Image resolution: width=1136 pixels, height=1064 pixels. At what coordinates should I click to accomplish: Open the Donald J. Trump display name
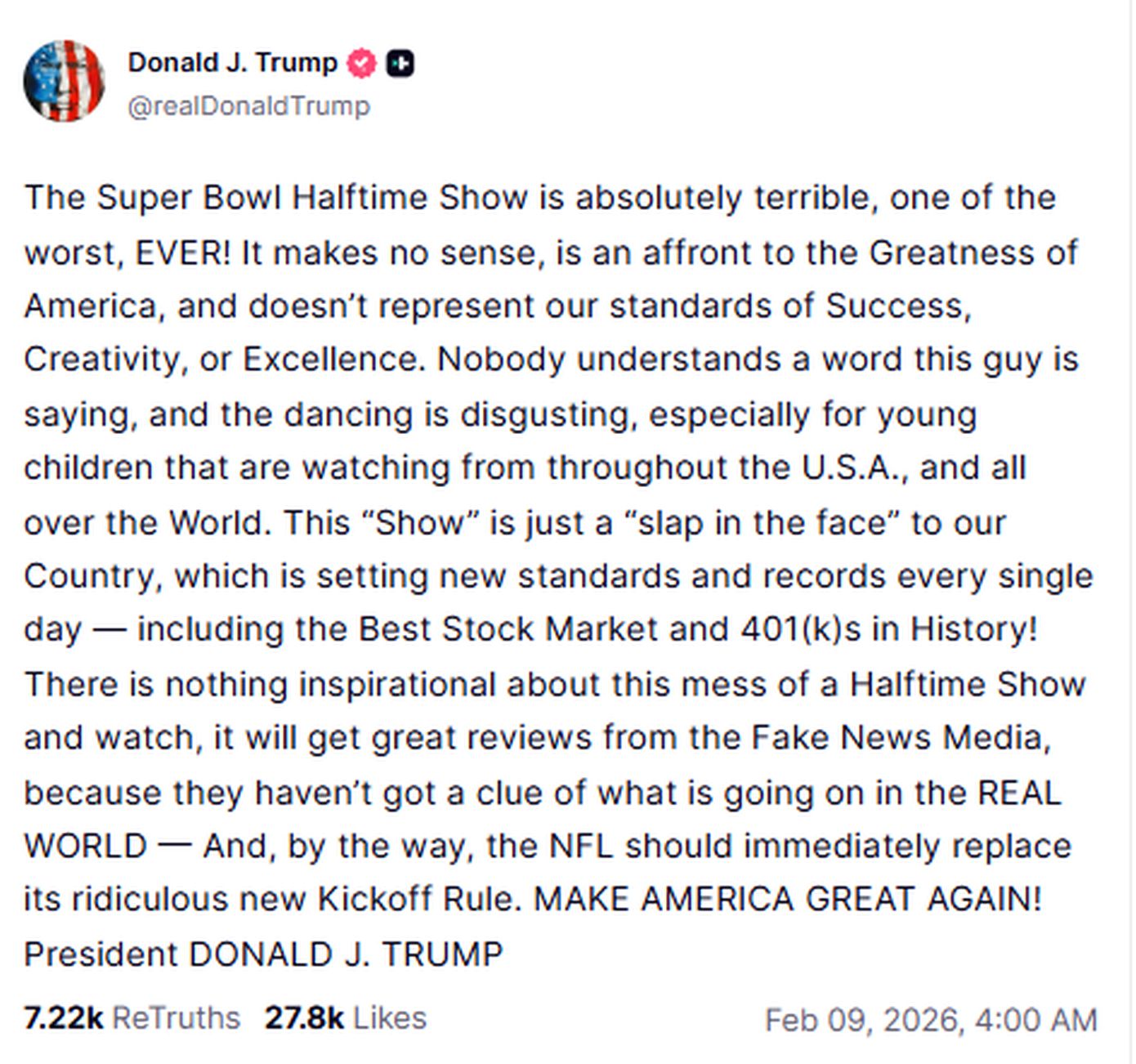232,62
